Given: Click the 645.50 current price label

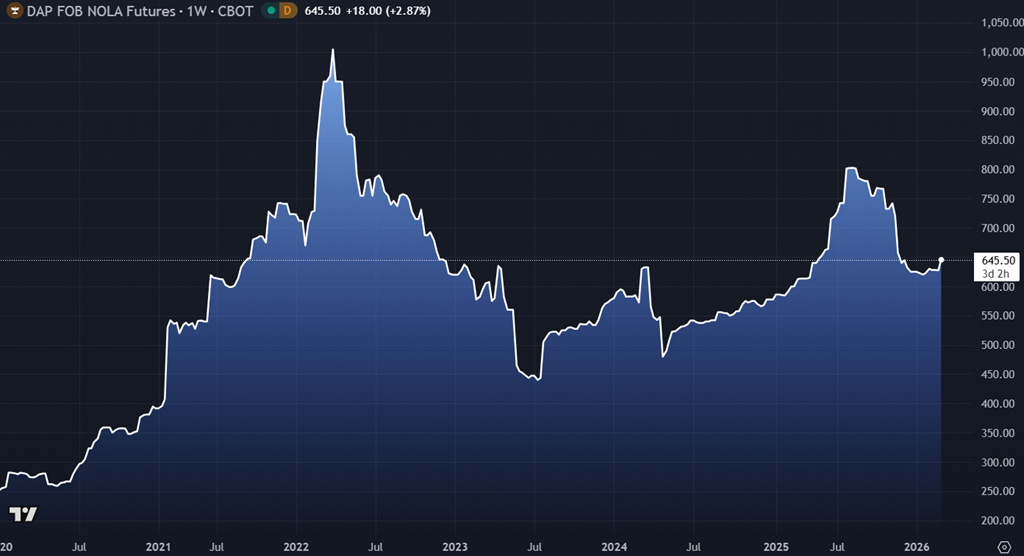Looking at the screenshot, I should 998,260.
